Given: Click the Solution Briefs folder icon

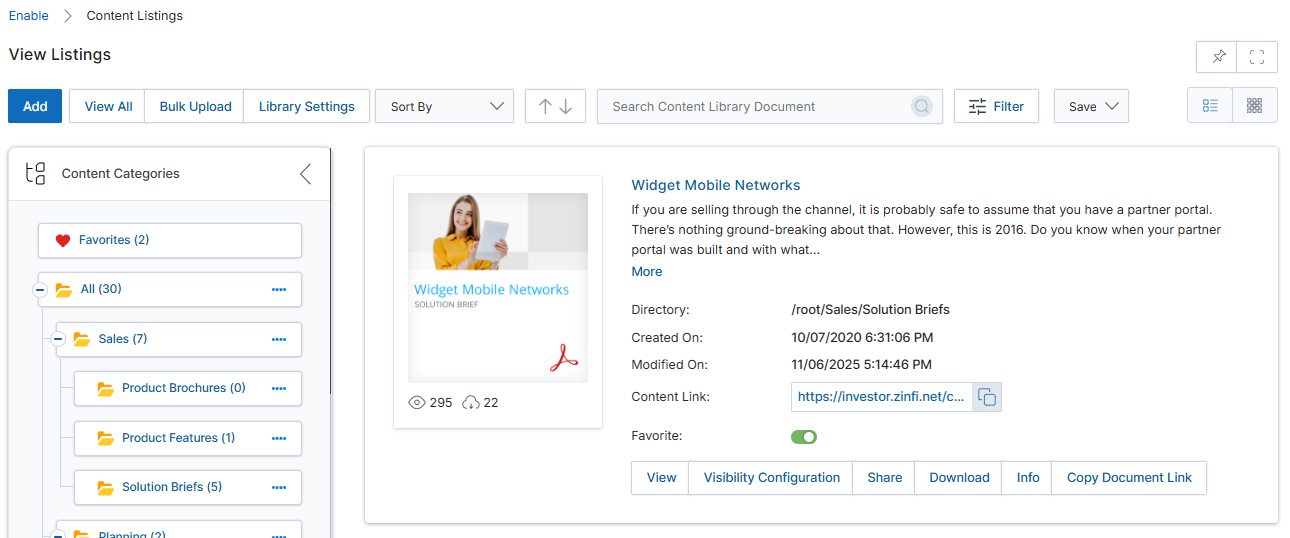Looking at the screenshot, I should (x=106, y=487).
